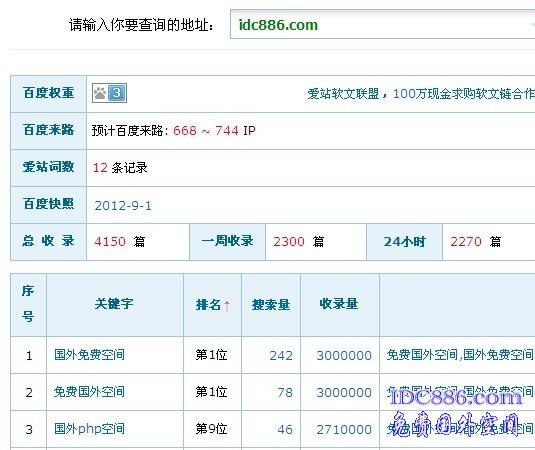535x450 pixels.
Task: Click the 排名 sort arrow indicator
Action: [x=227, y=306]
